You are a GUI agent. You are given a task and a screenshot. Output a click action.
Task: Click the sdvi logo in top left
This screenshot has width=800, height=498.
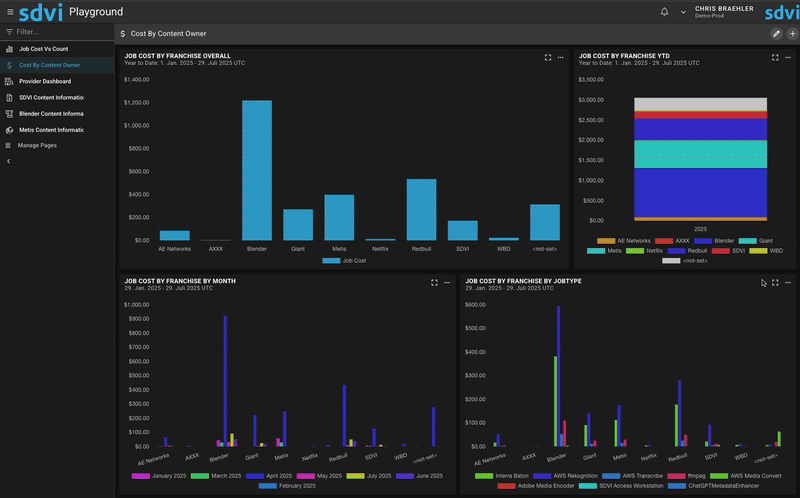tap(41, 12)
